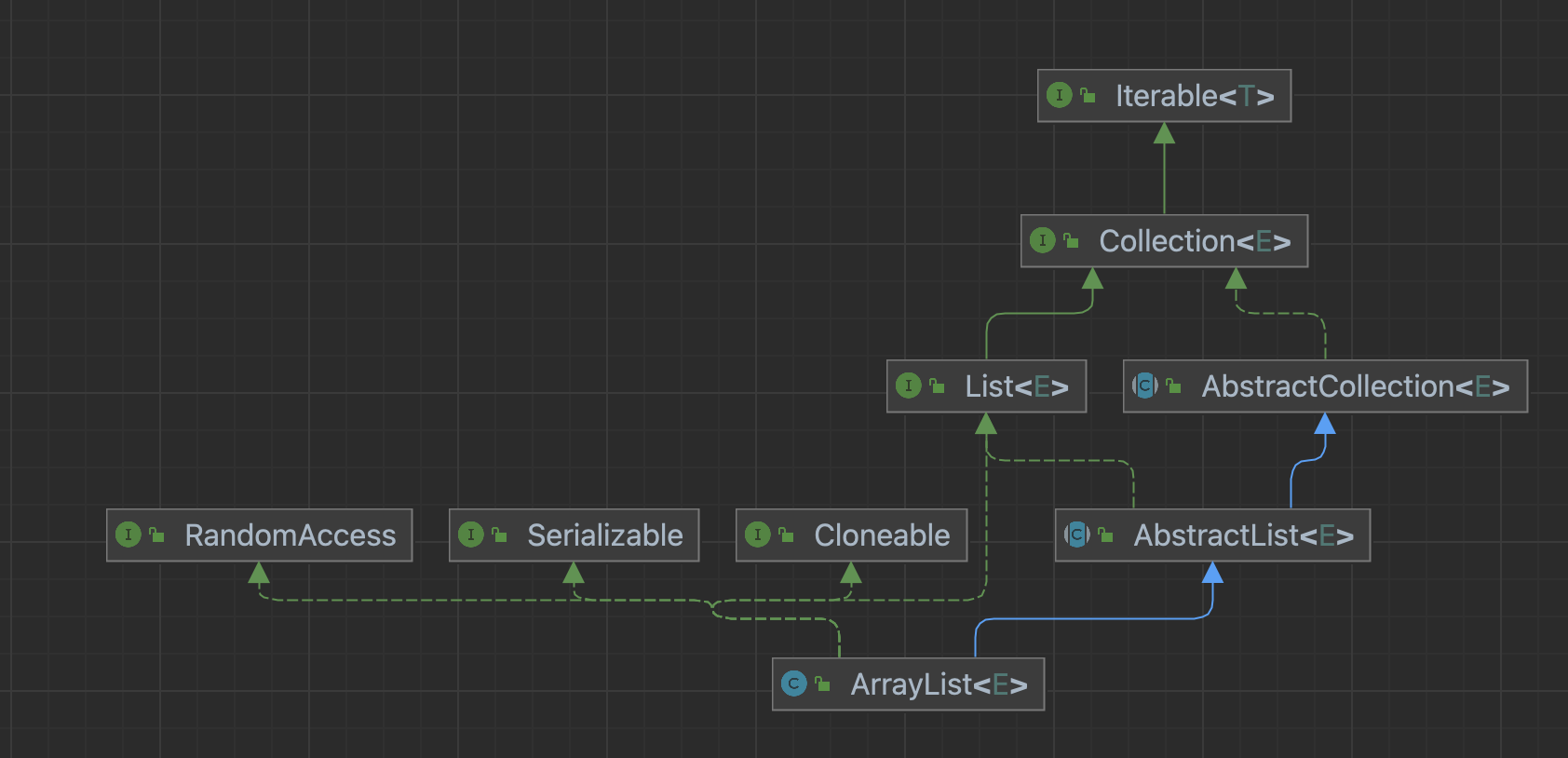Click interface icon on RandomAccess node
Viewport: 1568px width, 758px height.
(128, 535)
